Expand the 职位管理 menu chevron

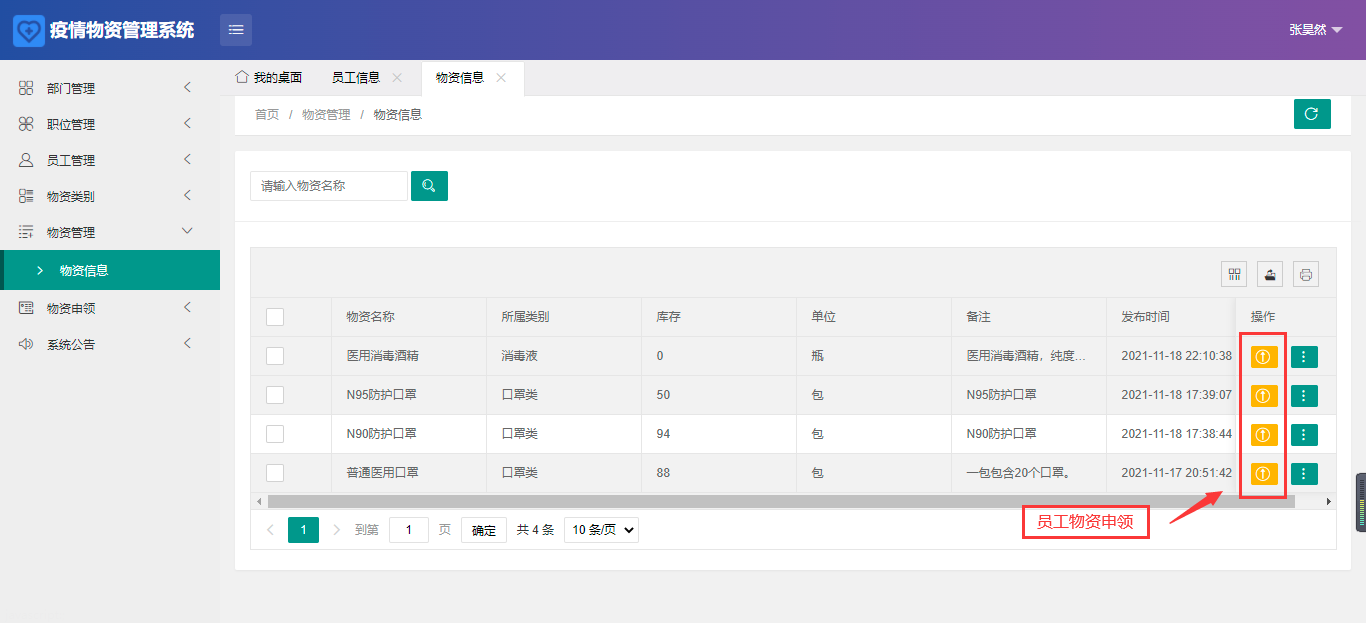point(187,124)
